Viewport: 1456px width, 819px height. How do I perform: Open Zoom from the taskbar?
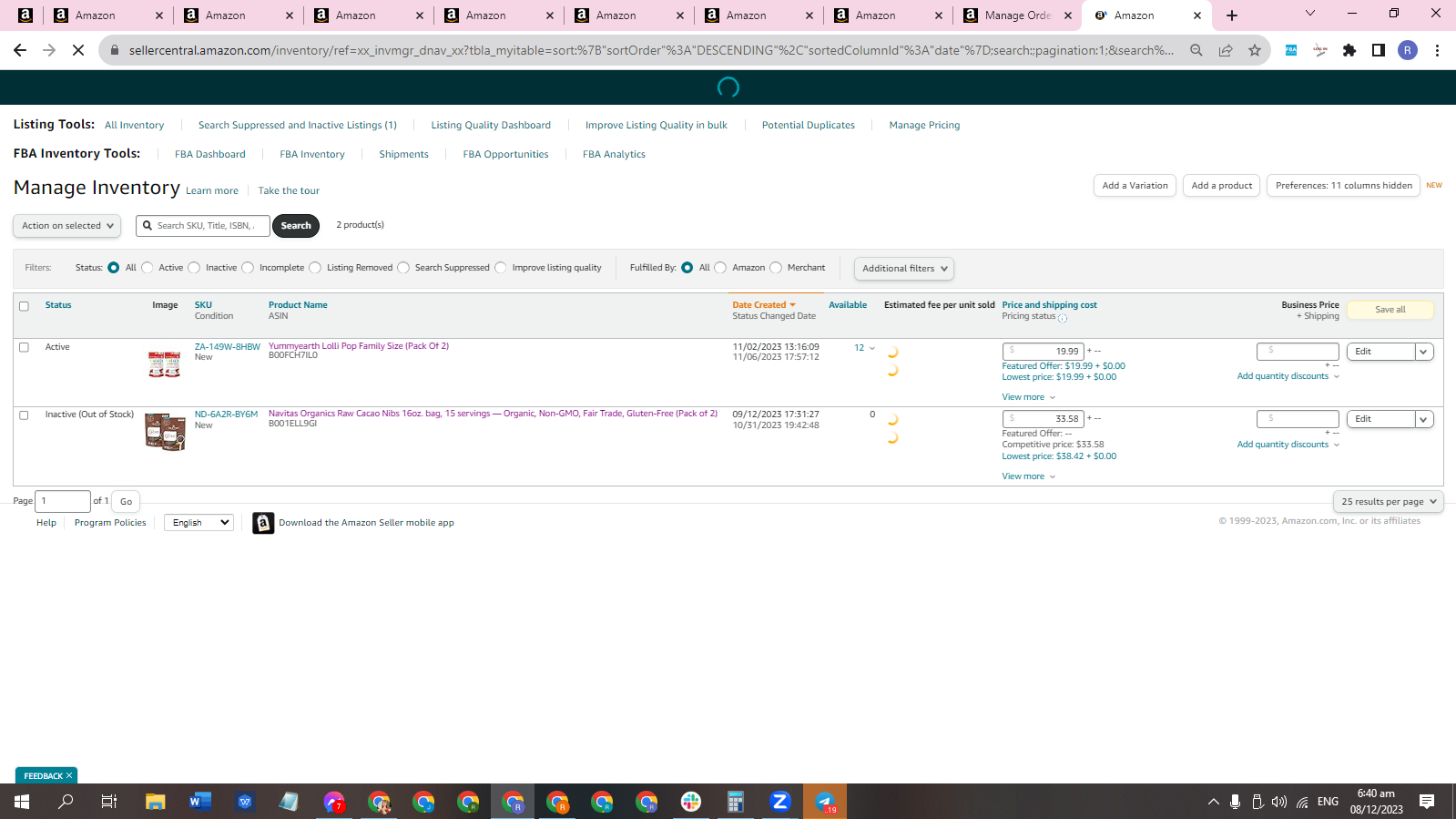[780, 802]
